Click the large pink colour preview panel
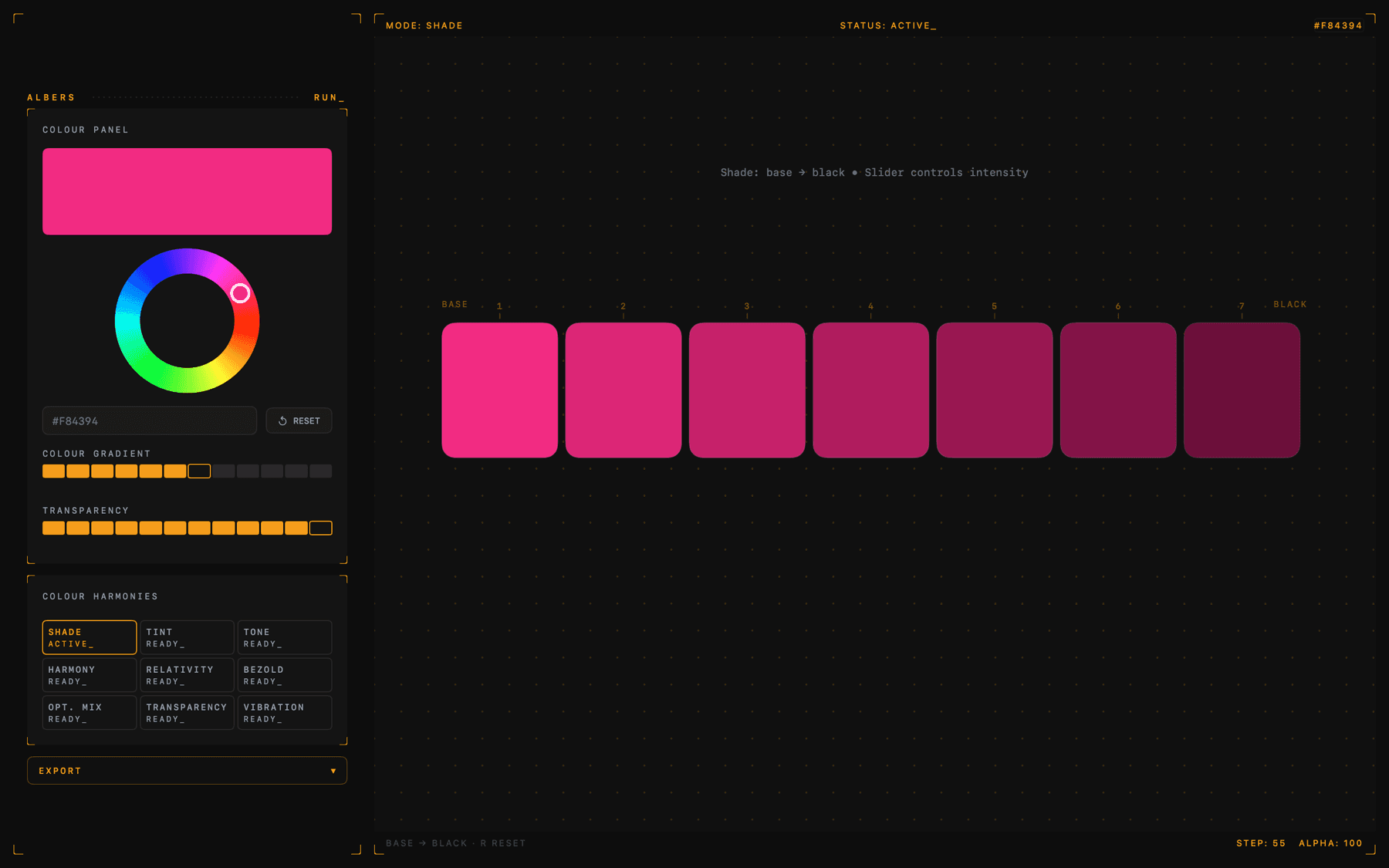 187,191
